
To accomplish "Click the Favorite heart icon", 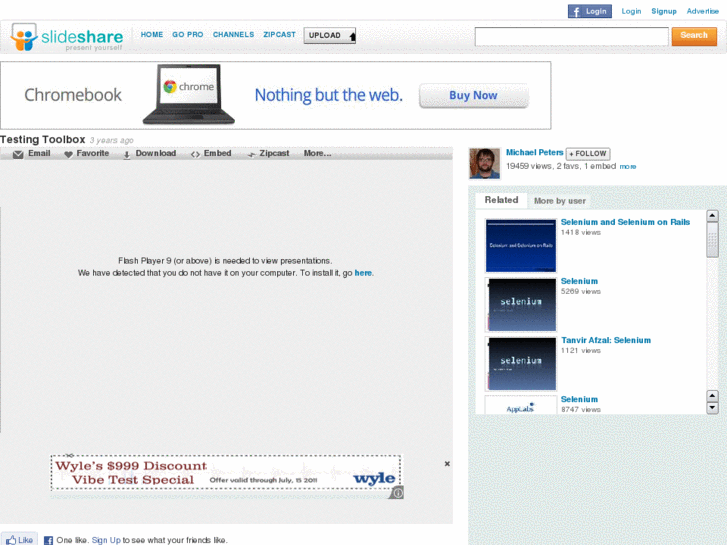I will tap(68, 154).
